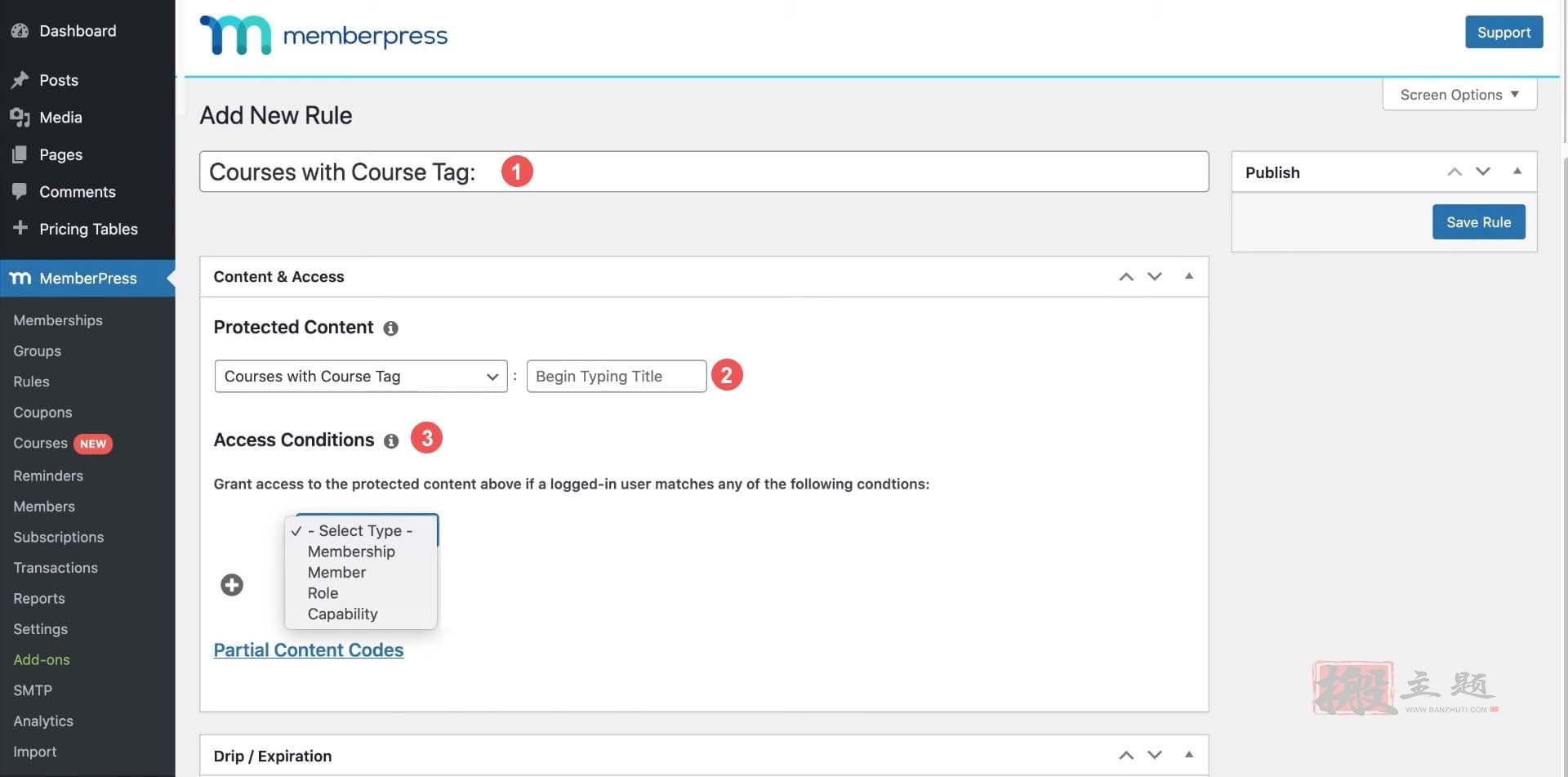Move Drip / Expiration panel down
Image resolution: width=1568 pixels, height=777 pixels.
click(x=1155, y=756)
